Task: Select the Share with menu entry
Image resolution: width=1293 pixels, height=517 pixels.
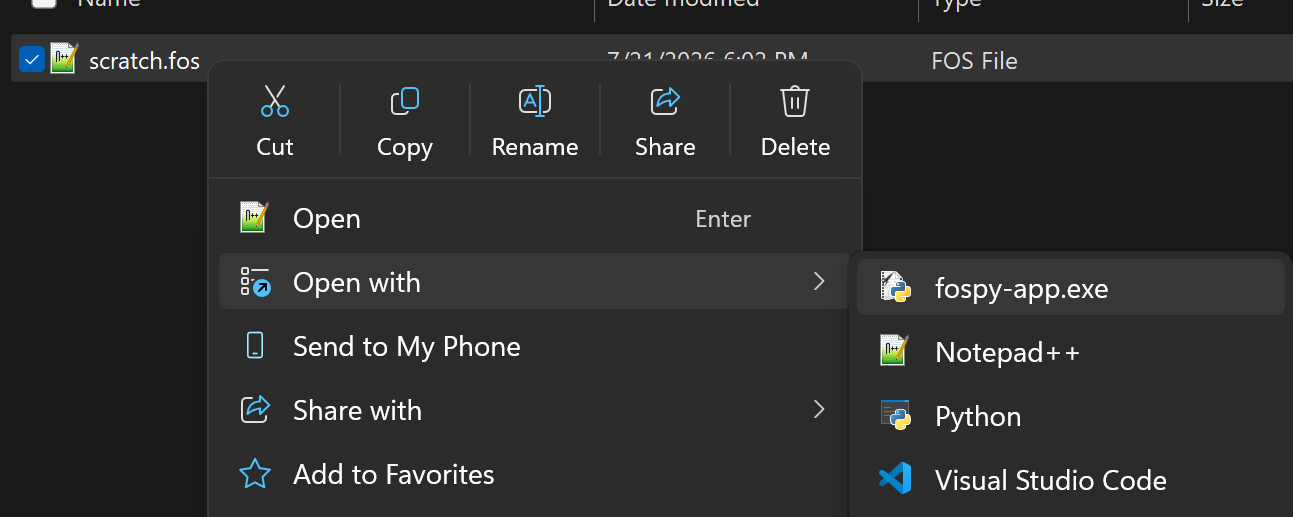Action: (x=534, y=410)
